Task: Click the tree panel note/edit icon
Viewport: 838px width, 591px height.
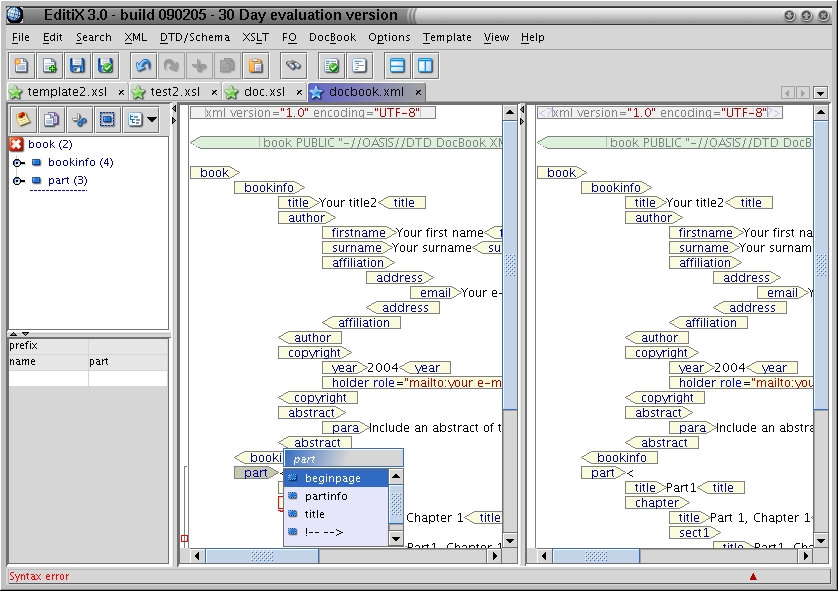Action: [23, 119]
